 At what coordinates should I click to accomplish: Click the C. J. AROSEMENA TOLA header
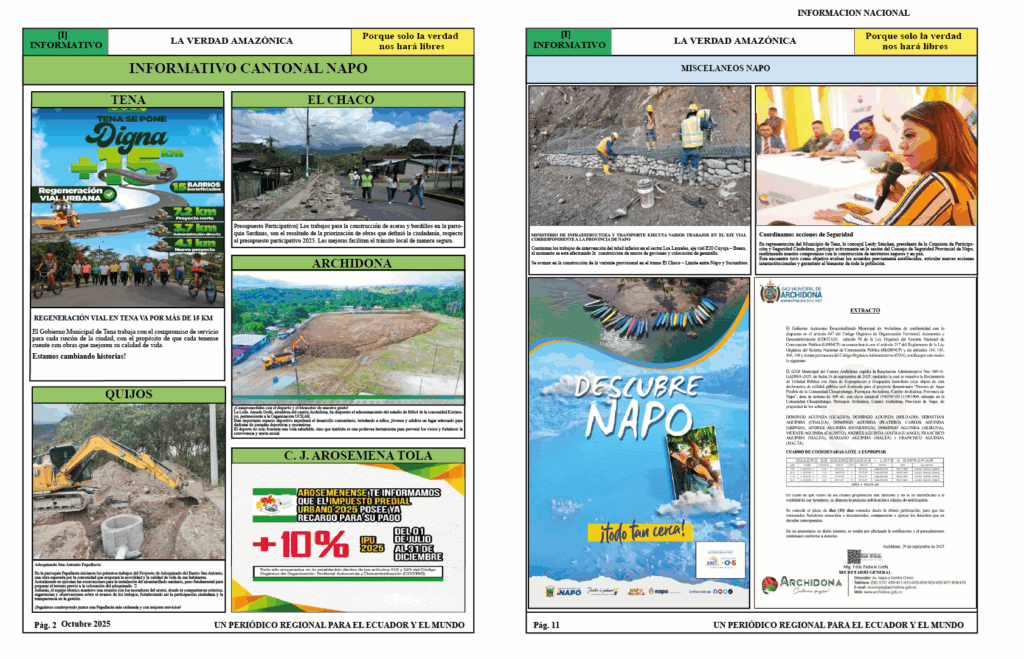point(347,455)
